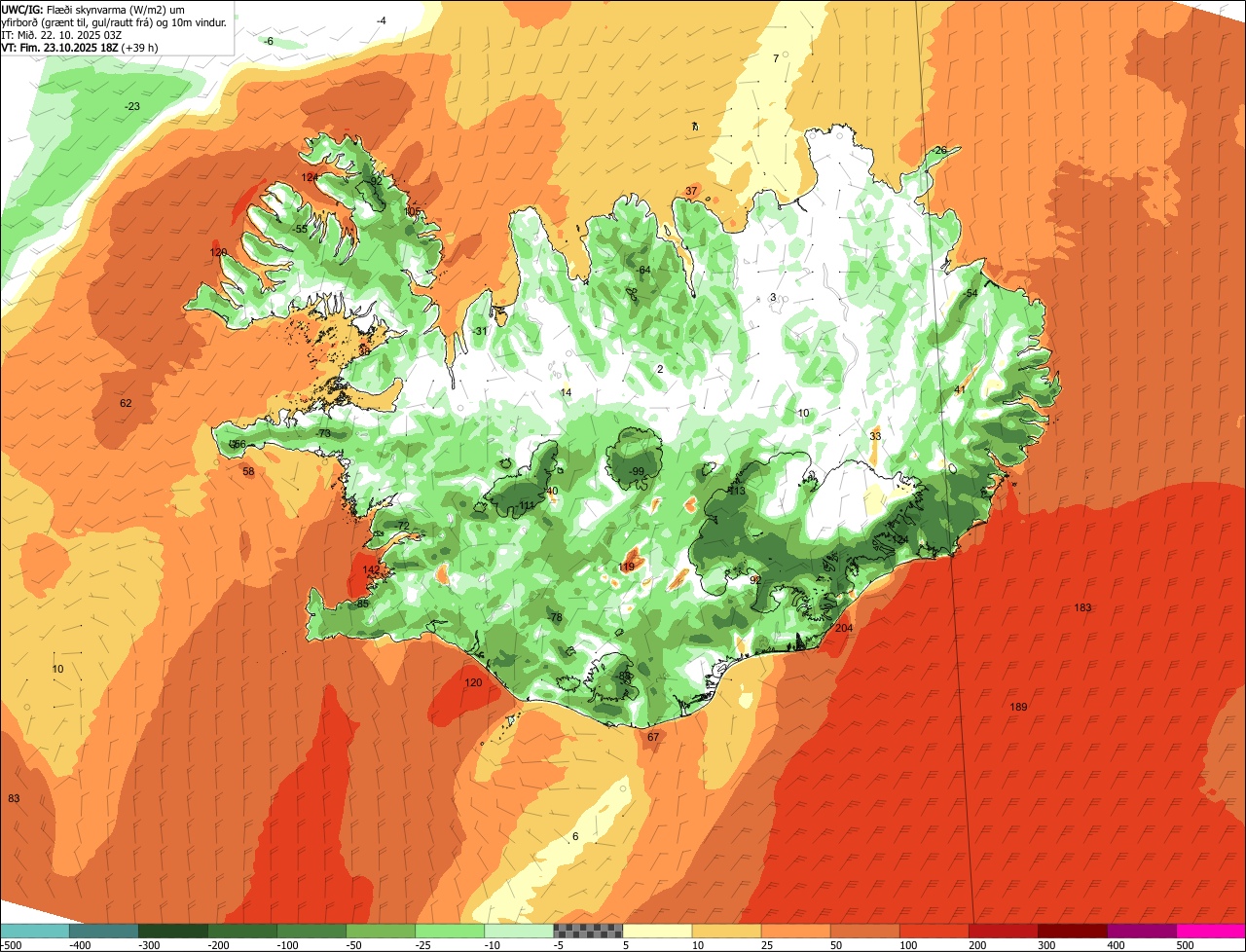Screen dimensions: 1246x952
Task: Click the '113' value on Vatnajökull
Action: point(737,491)
